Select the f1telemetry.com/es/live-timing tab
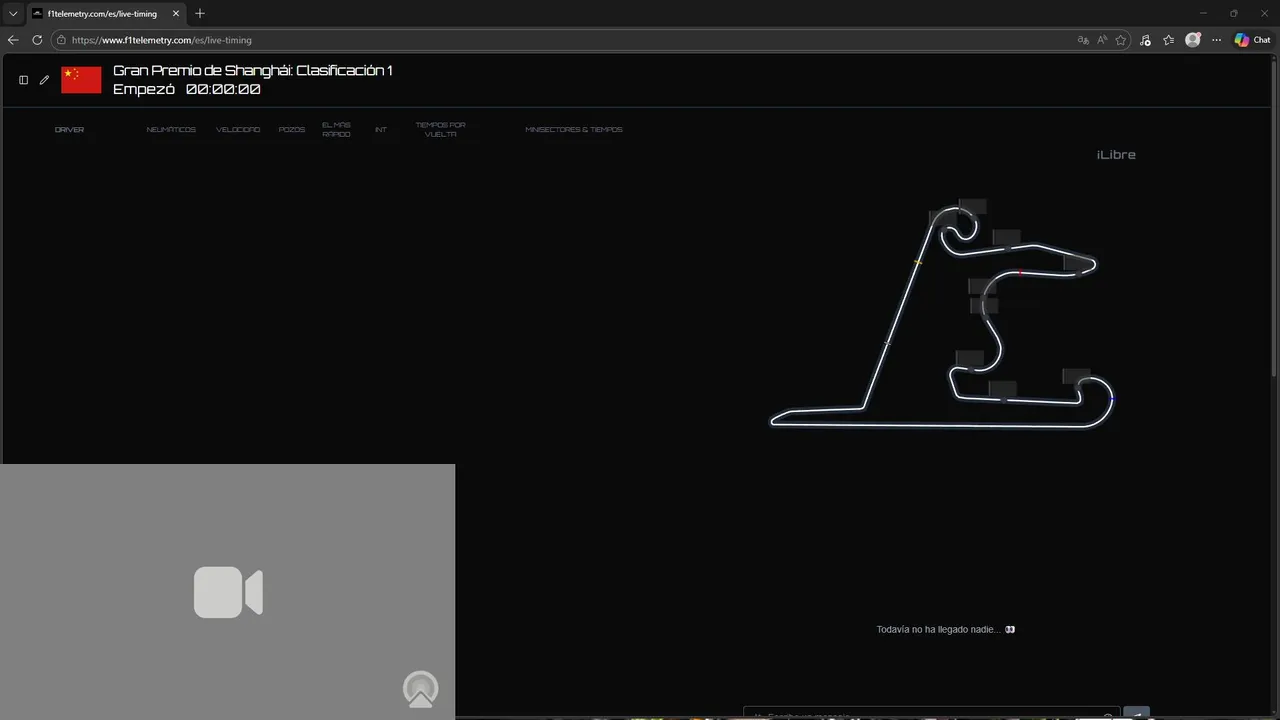This screenshot has height=720, width=1280. tap(107, 14)
